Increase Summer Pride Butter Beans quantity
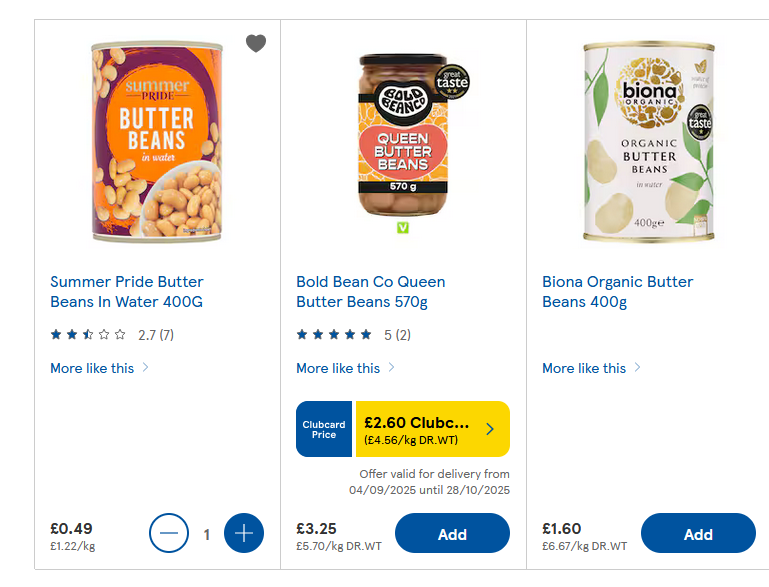 pos(243,534)
